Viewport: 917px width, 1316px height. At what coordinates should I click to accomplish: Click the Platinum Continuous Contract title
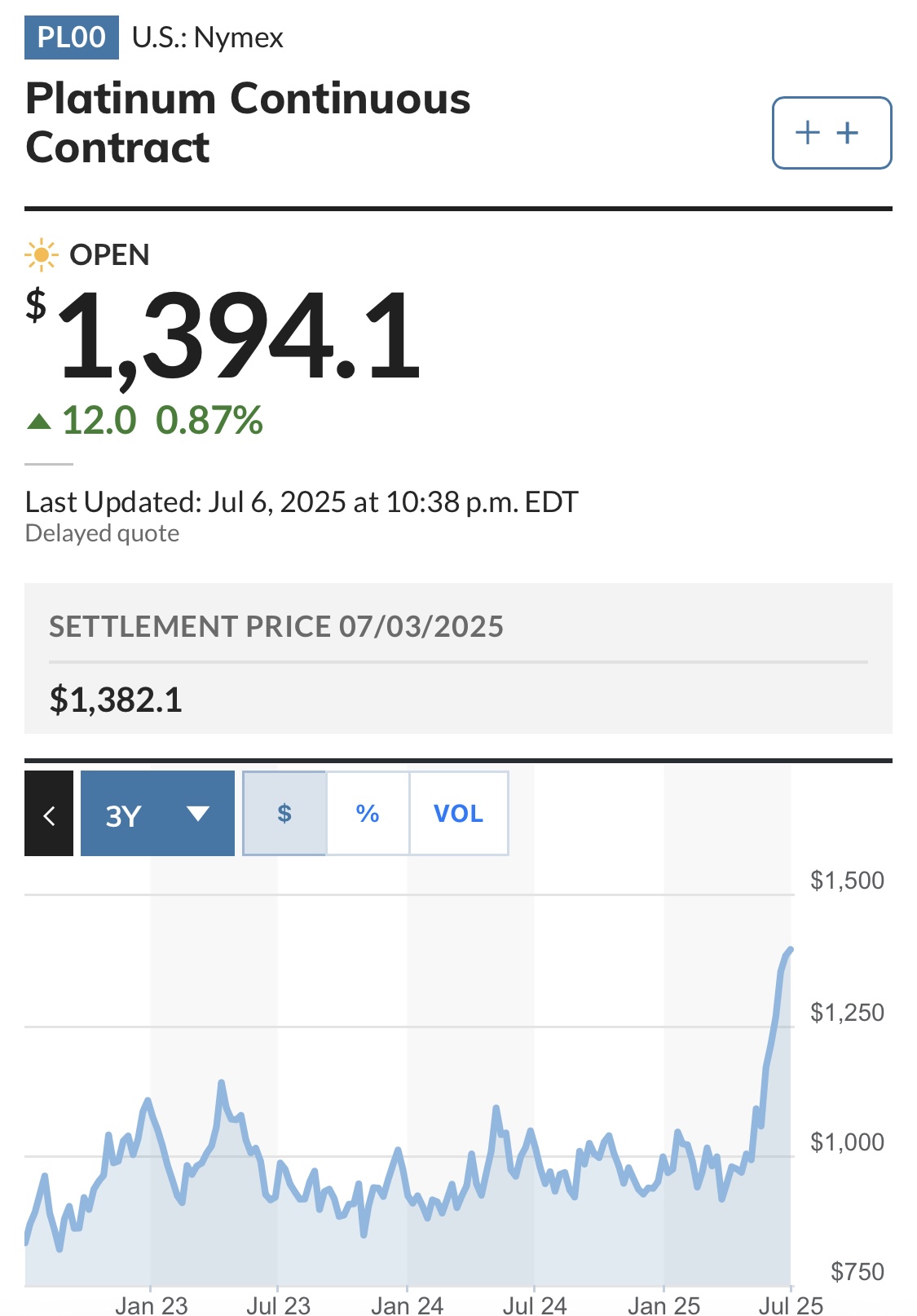pos(248,122)
